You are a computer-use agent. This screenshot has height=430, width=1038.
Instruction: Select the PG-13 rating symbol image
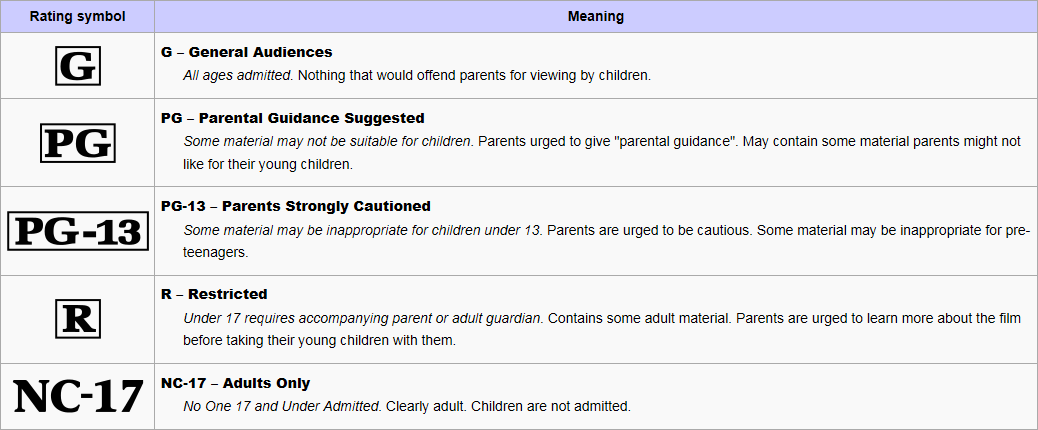click(x=77, y=231)
